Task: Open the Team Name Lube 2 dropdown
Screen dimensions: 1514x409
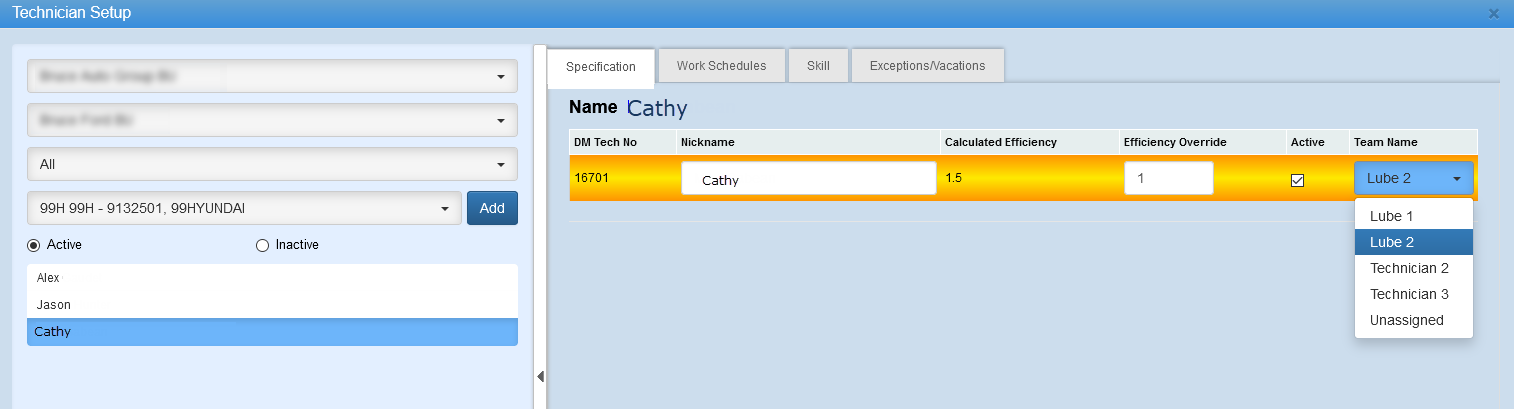Action: pyautogui.click(x=1413, y=179)
